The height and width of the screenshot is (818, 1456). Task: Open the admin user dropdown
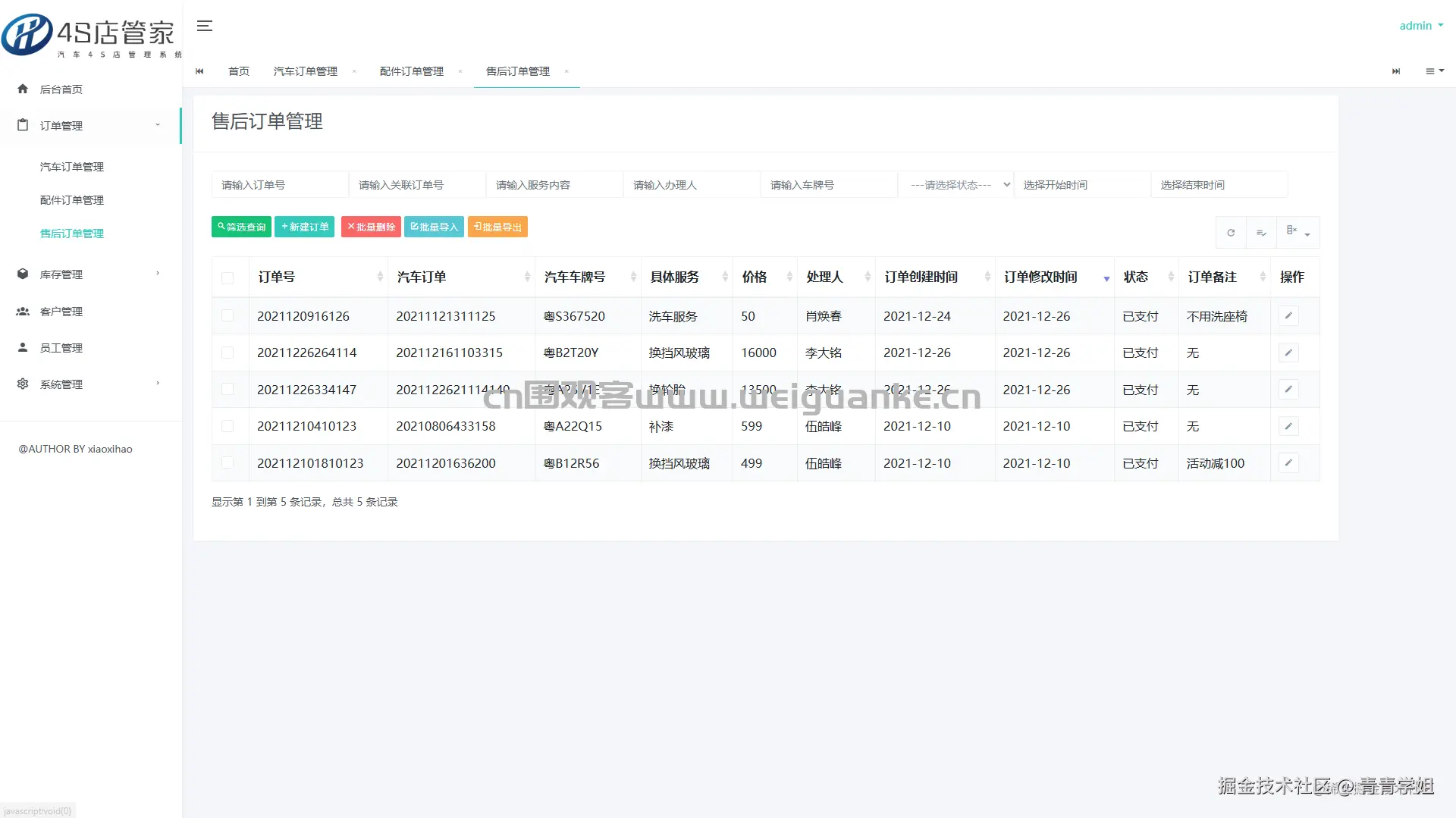pos(1421,26)
